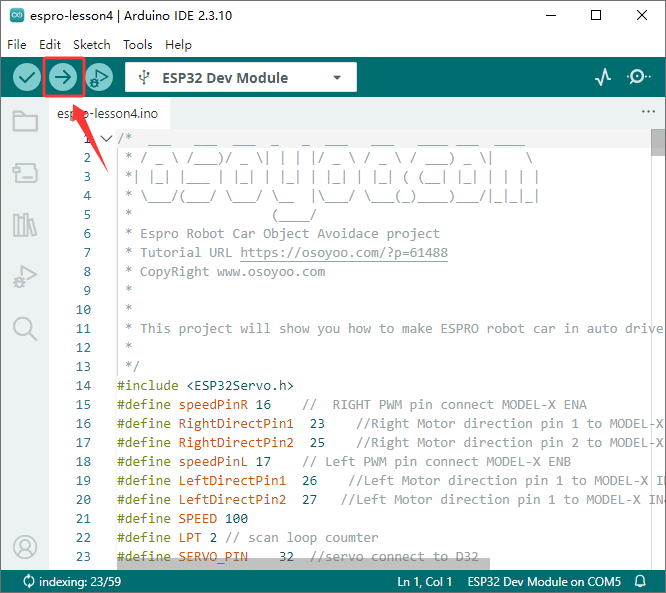Image resolution: width=666 pixels, height=593 pixels.
Task: Click line number 14 in gutter
Action: click(83, 386)
